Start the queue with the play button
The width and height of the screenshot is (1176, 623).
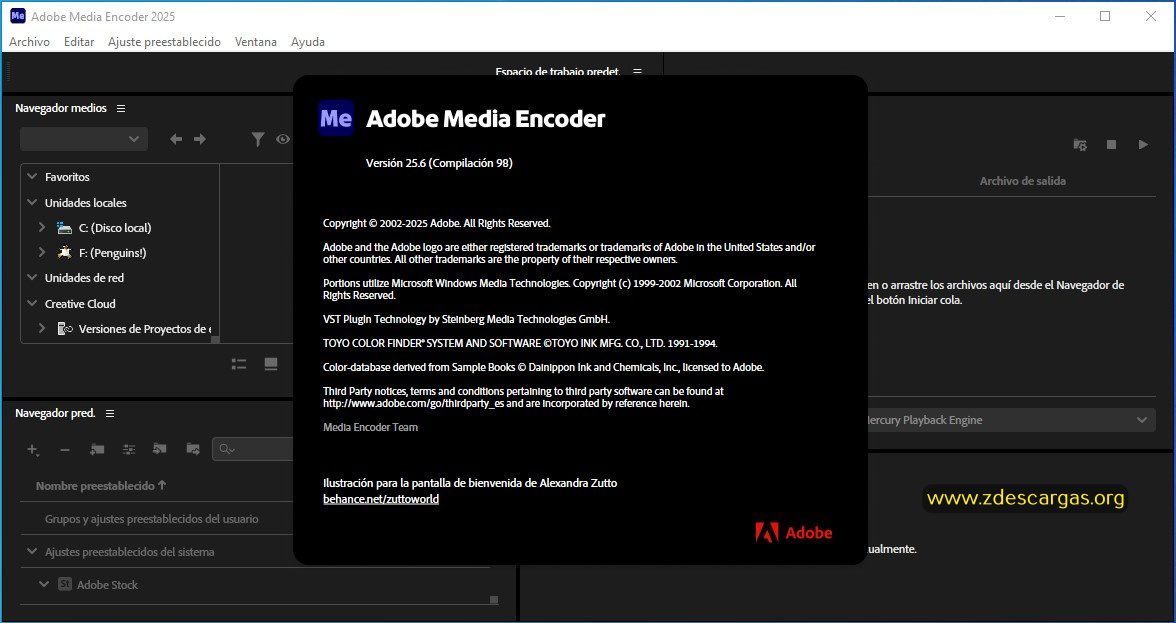pyautogui.click(x=1143, y=145)
